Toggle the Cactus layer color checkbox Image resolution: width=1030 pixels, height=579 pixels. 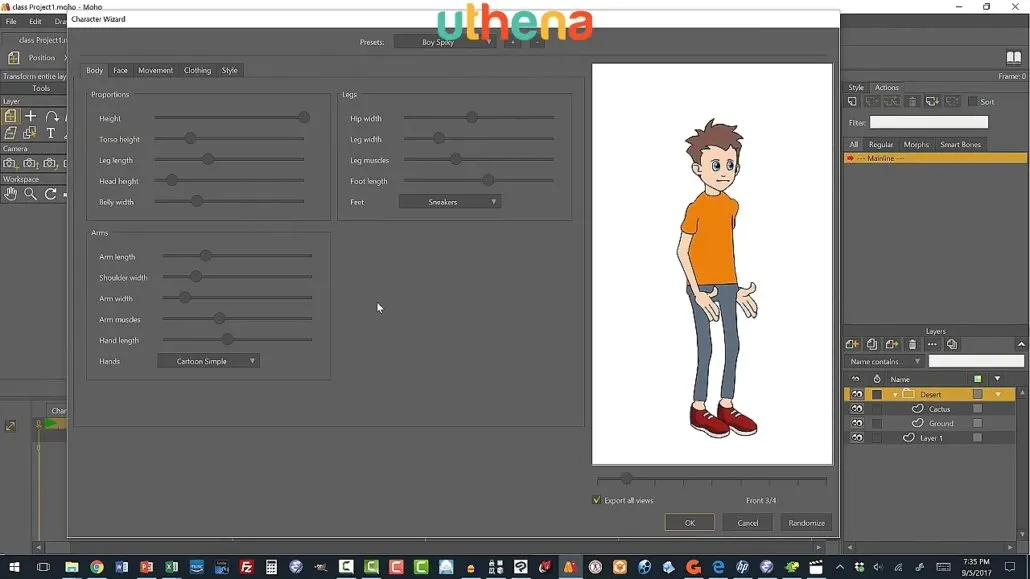(x=977, y=409)
